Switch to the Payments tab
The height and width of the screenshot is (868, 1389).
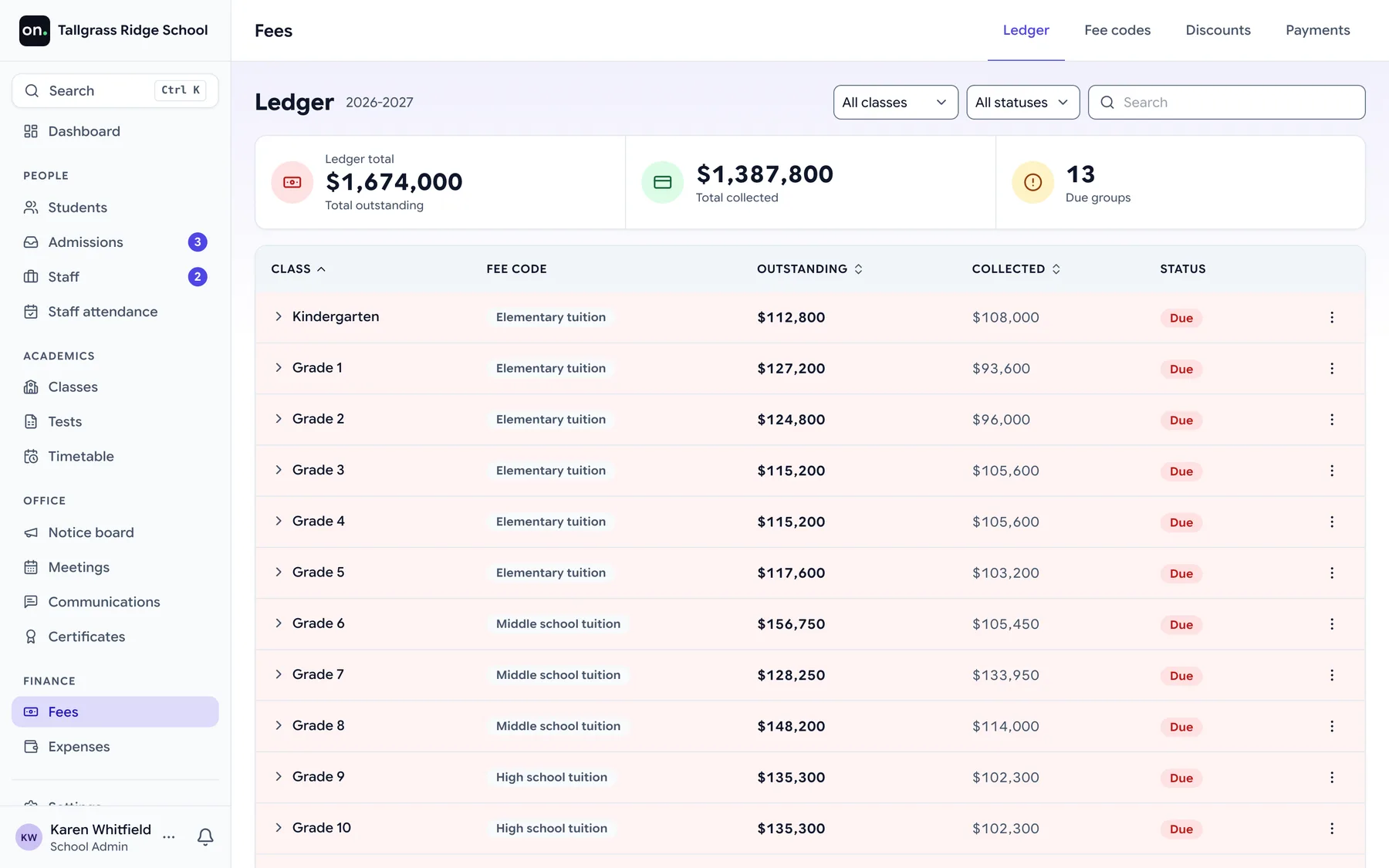point(1318,30)
